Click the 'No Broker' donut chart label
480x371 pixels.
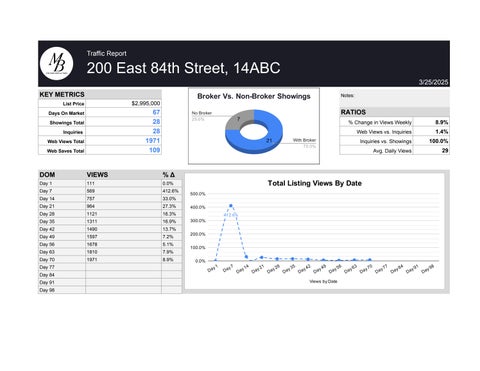[202, 113]
